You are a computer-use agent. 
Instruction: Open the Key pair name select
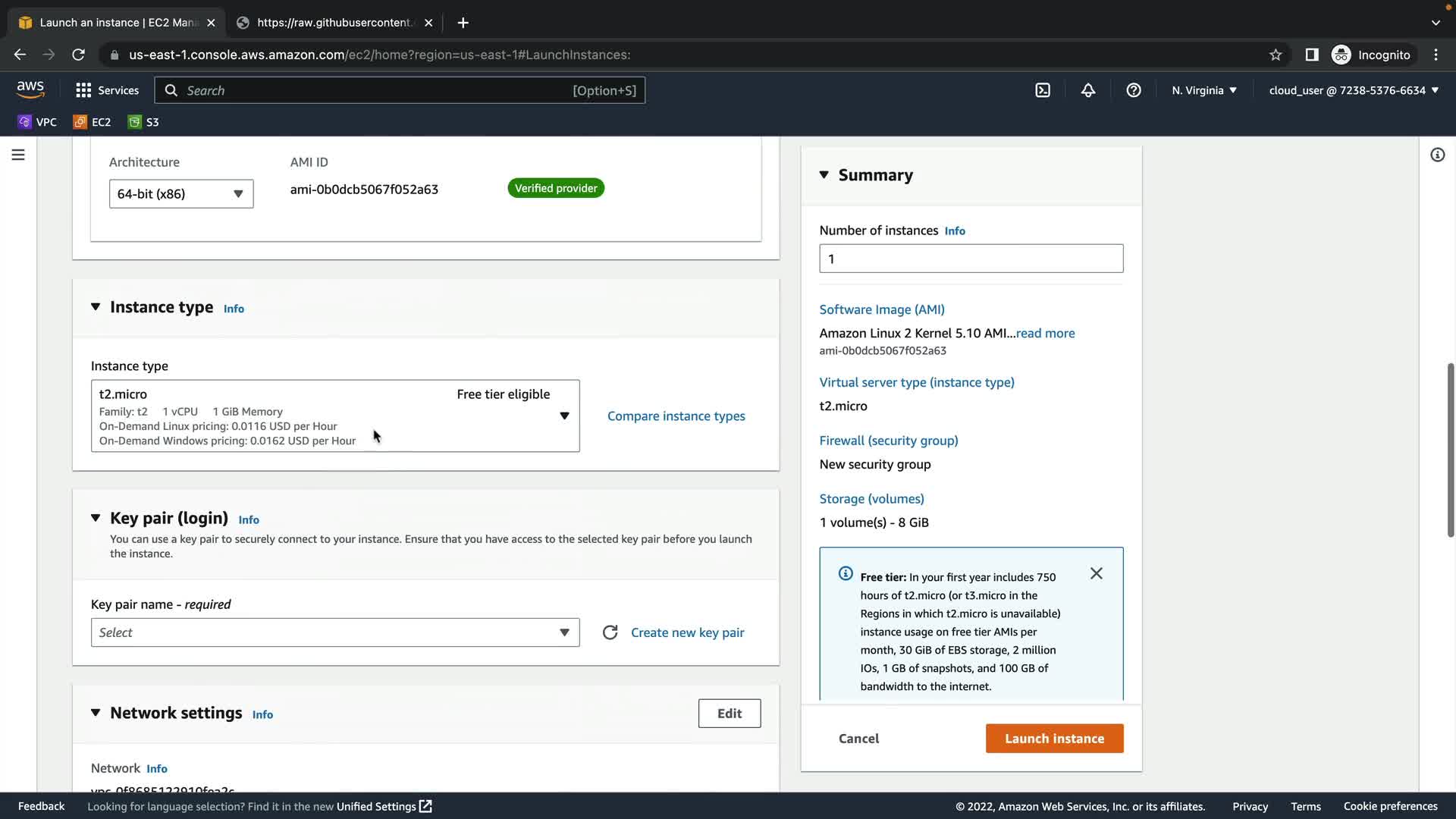[x=334, y=632]
